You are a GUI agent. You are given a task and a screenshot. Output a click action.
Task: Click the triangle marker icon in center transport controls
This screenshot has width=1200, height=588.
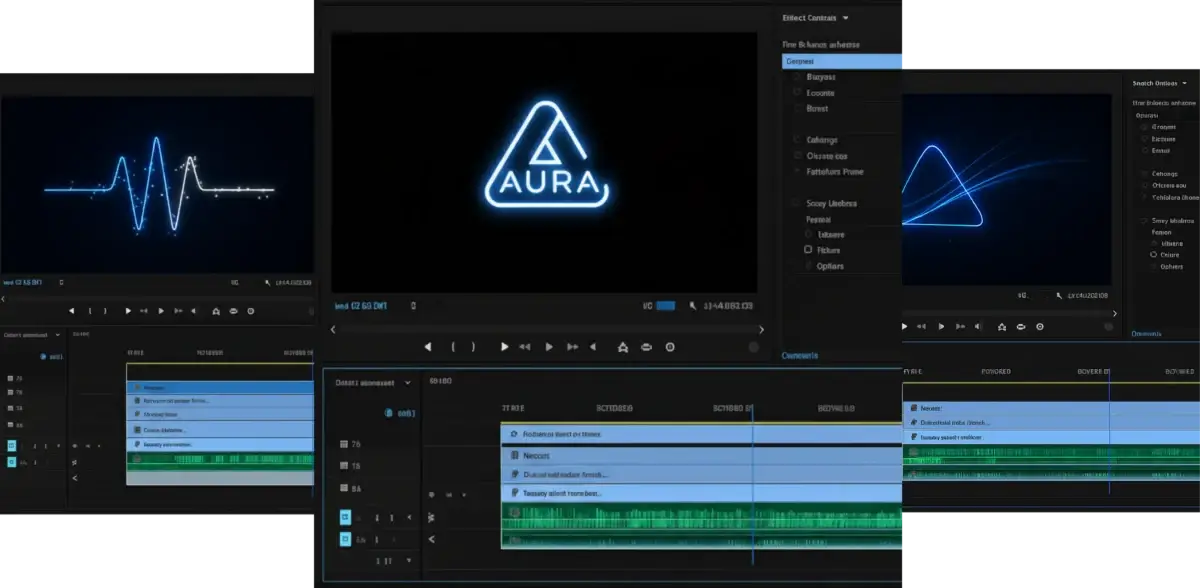tap(622, 347)
